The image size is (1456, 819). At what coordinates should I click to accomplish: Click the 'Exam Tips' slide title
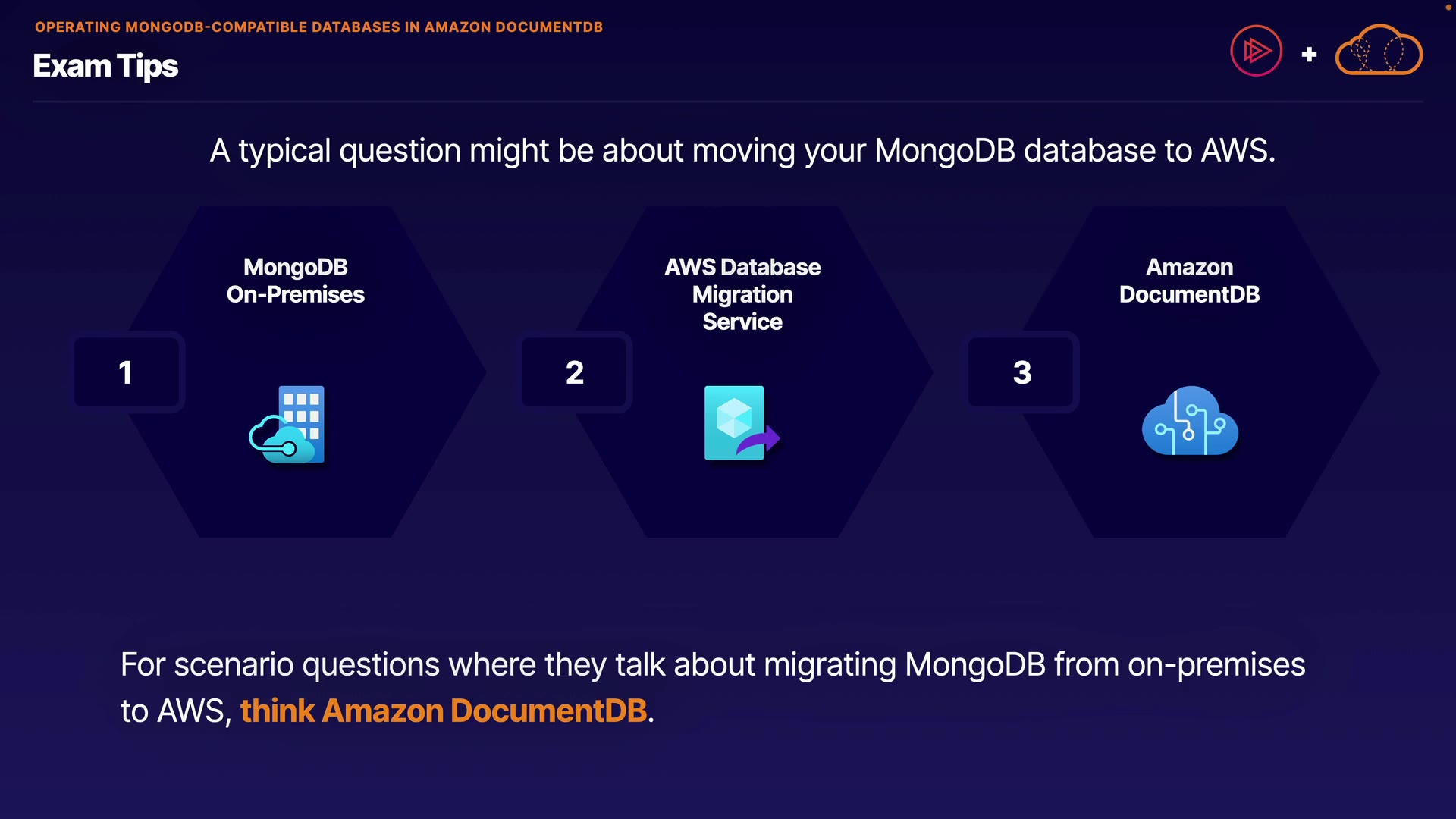[x=105, y=66]
